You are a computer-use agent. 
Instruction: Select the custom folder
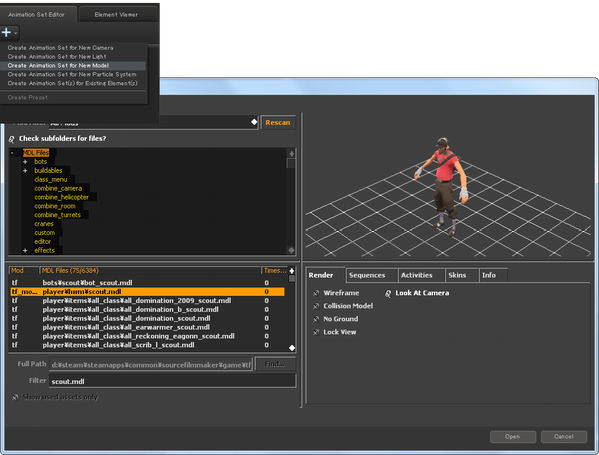[45, 233]
